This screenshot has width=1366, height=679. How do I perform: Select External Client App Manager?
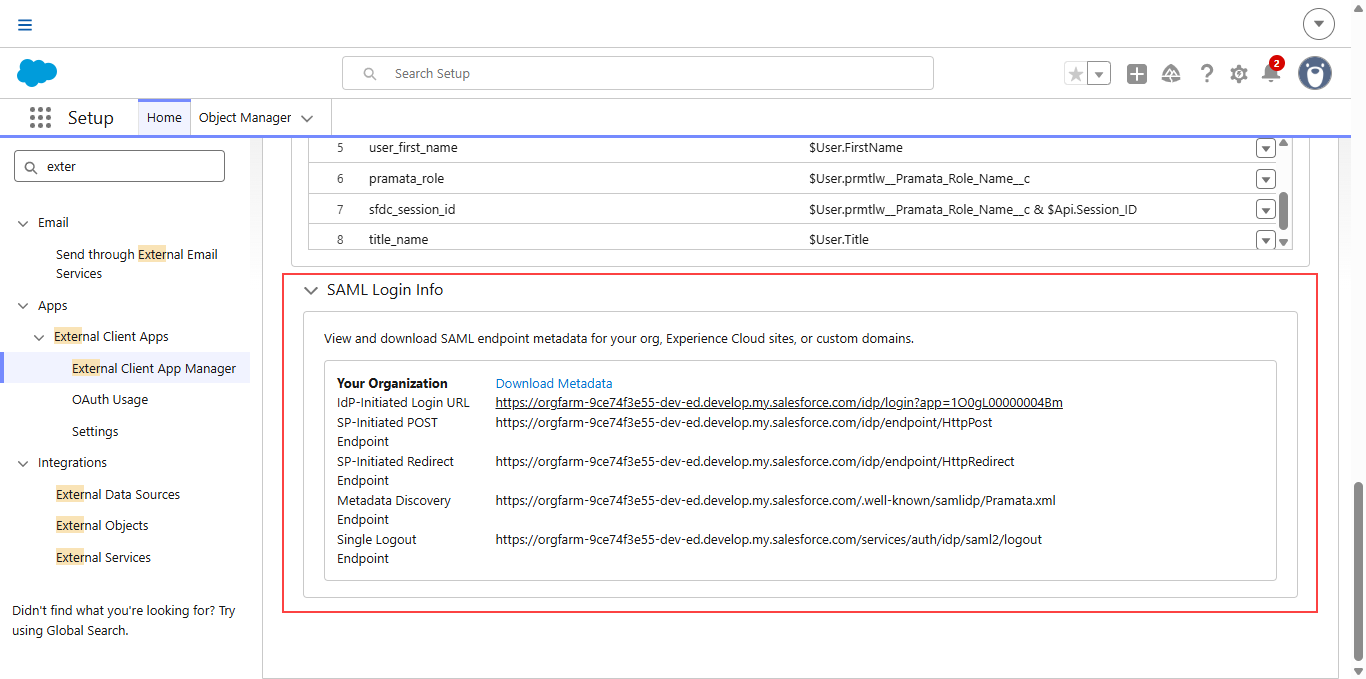click(x=154, y=368)
